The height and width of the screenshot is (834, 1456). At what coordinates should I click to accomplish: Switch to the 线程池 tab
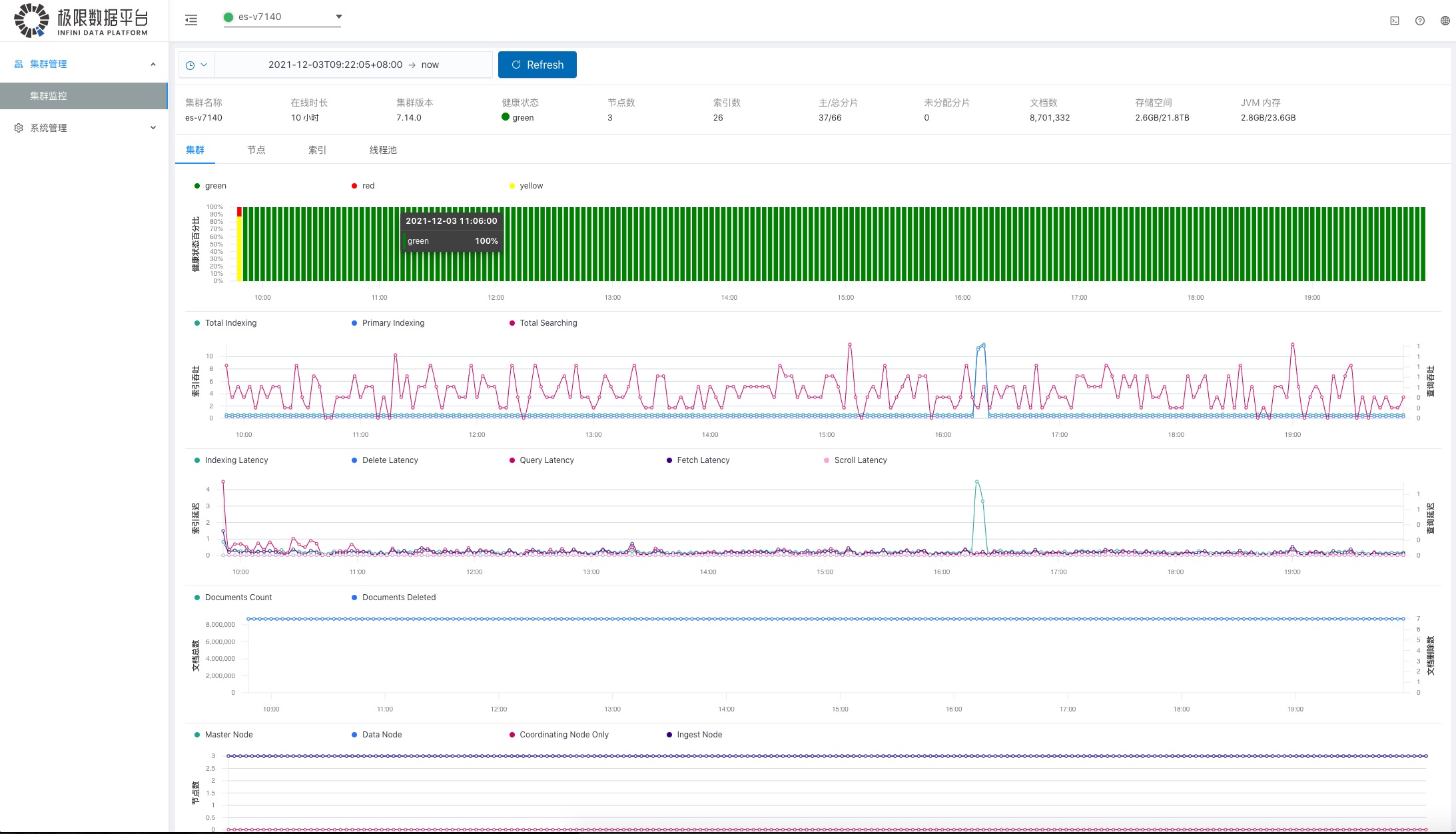(383, 150)
